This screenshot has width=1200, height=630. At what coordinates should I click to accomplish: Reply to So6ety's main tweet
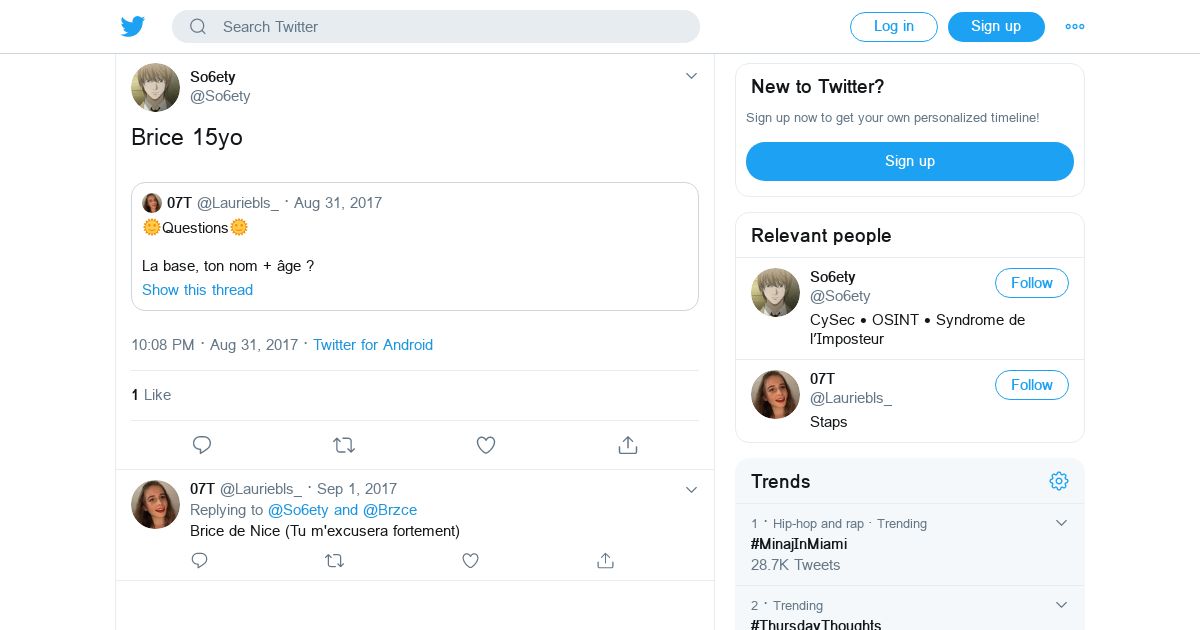point(202,445)
